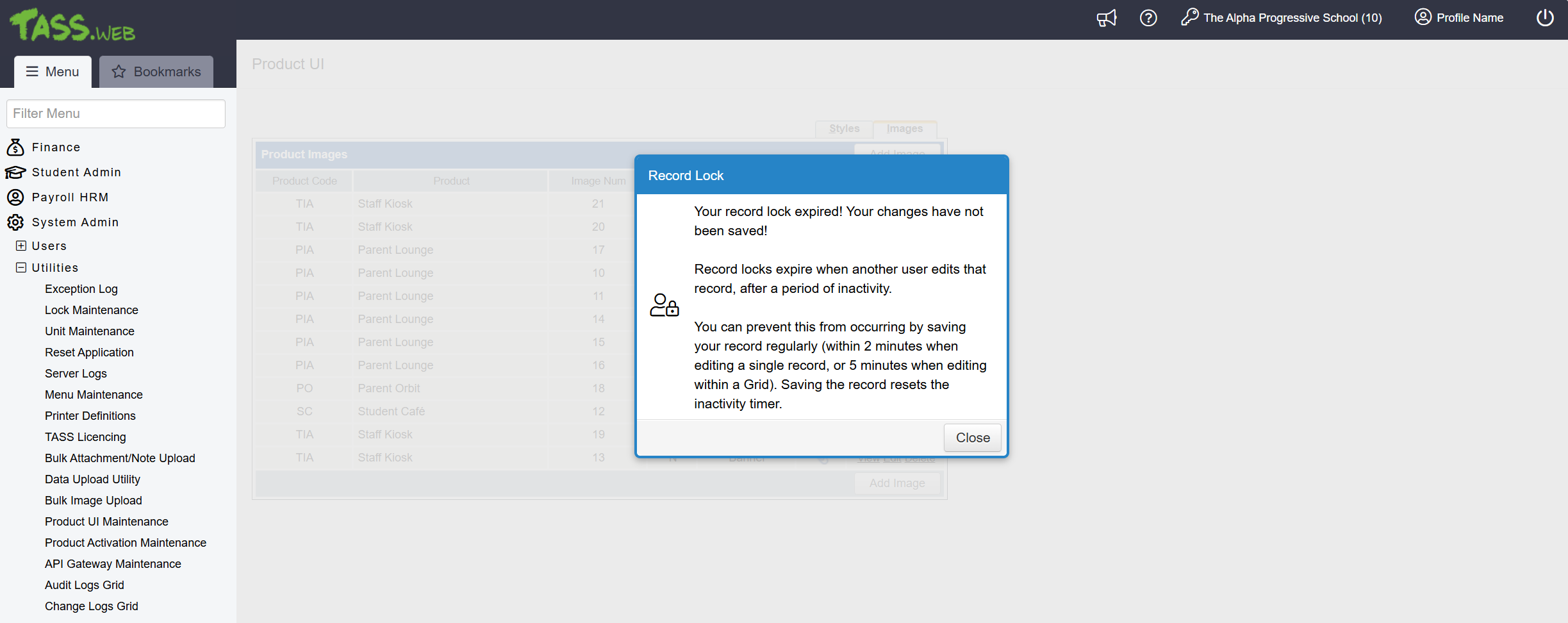Click the Student Admin graduation cap icon
Image resolution: width=1568 pixels, height=623 pixels.
coord(15,172)
